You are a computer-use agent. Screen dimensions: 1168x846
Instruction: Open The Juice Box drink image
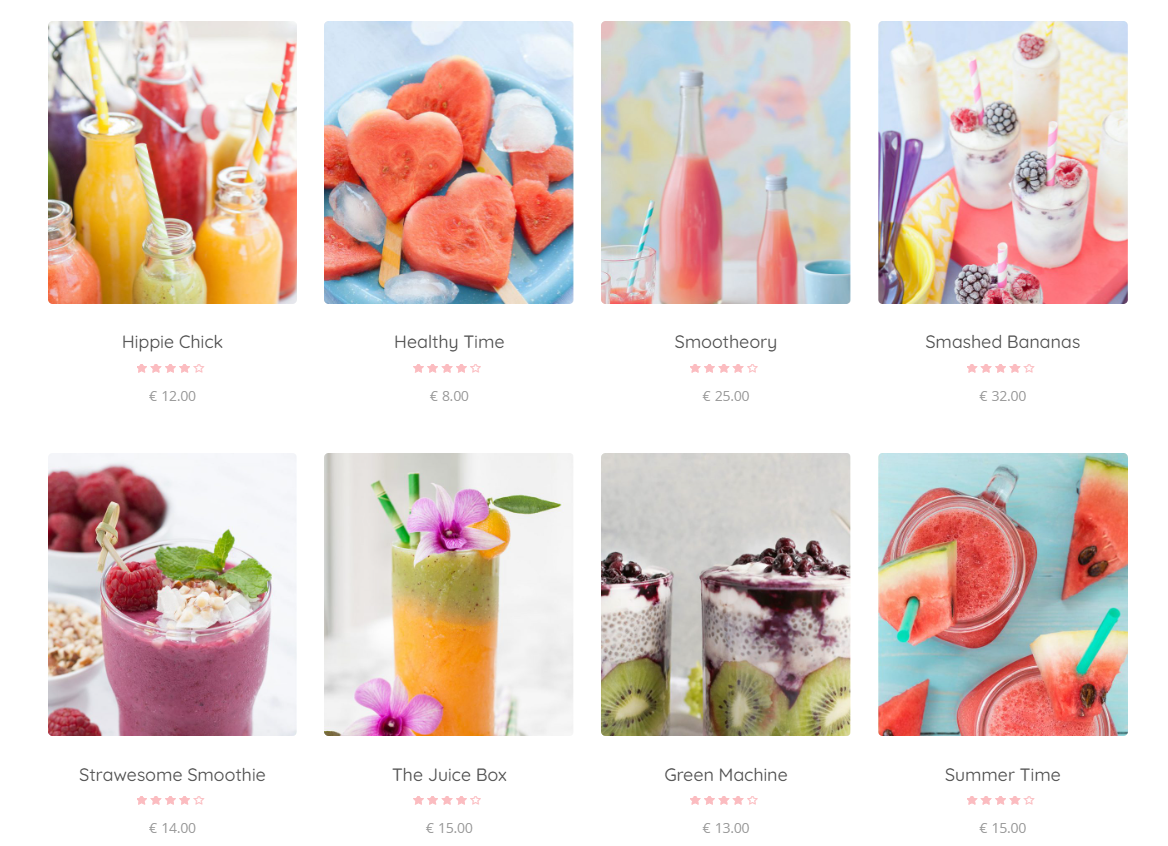pyautogui.click(x=448, y=594)
